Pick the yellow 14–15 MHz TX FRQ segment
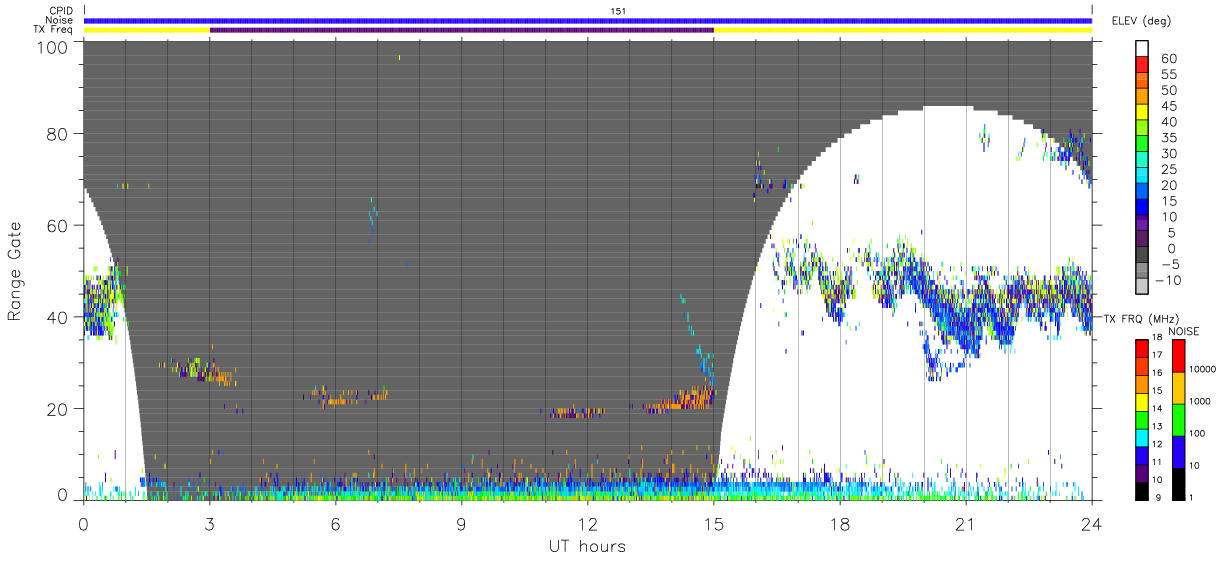The height and width of the screenshot is (567, 1228). (x=1141, y=401)
